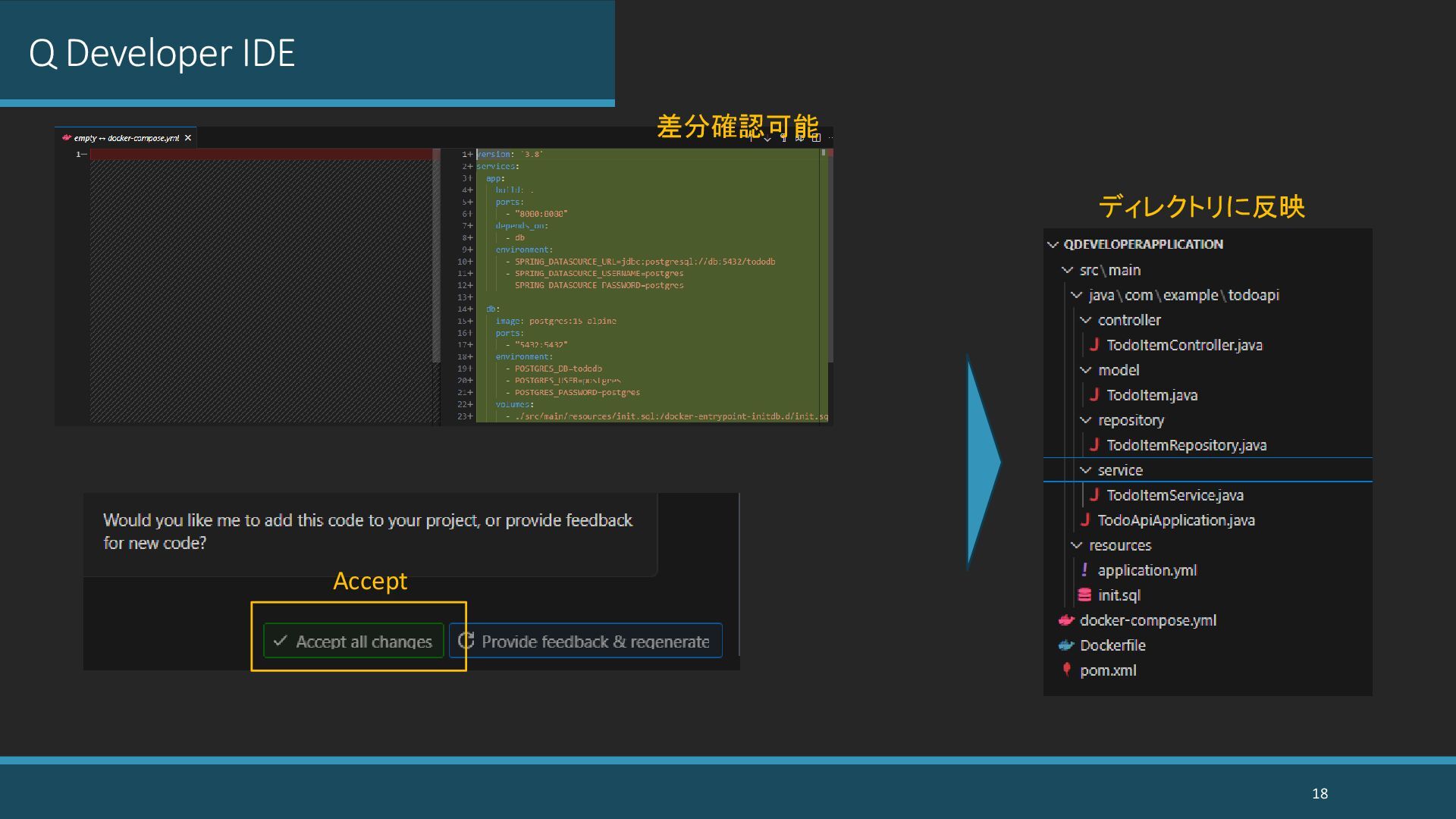Click the database icon beside init.sql

(1084, 595)
